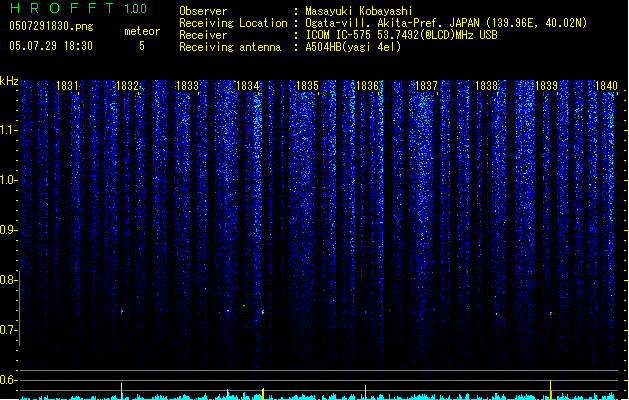
Task: Click the kHz axis unit label
Action: pos(9,81)
